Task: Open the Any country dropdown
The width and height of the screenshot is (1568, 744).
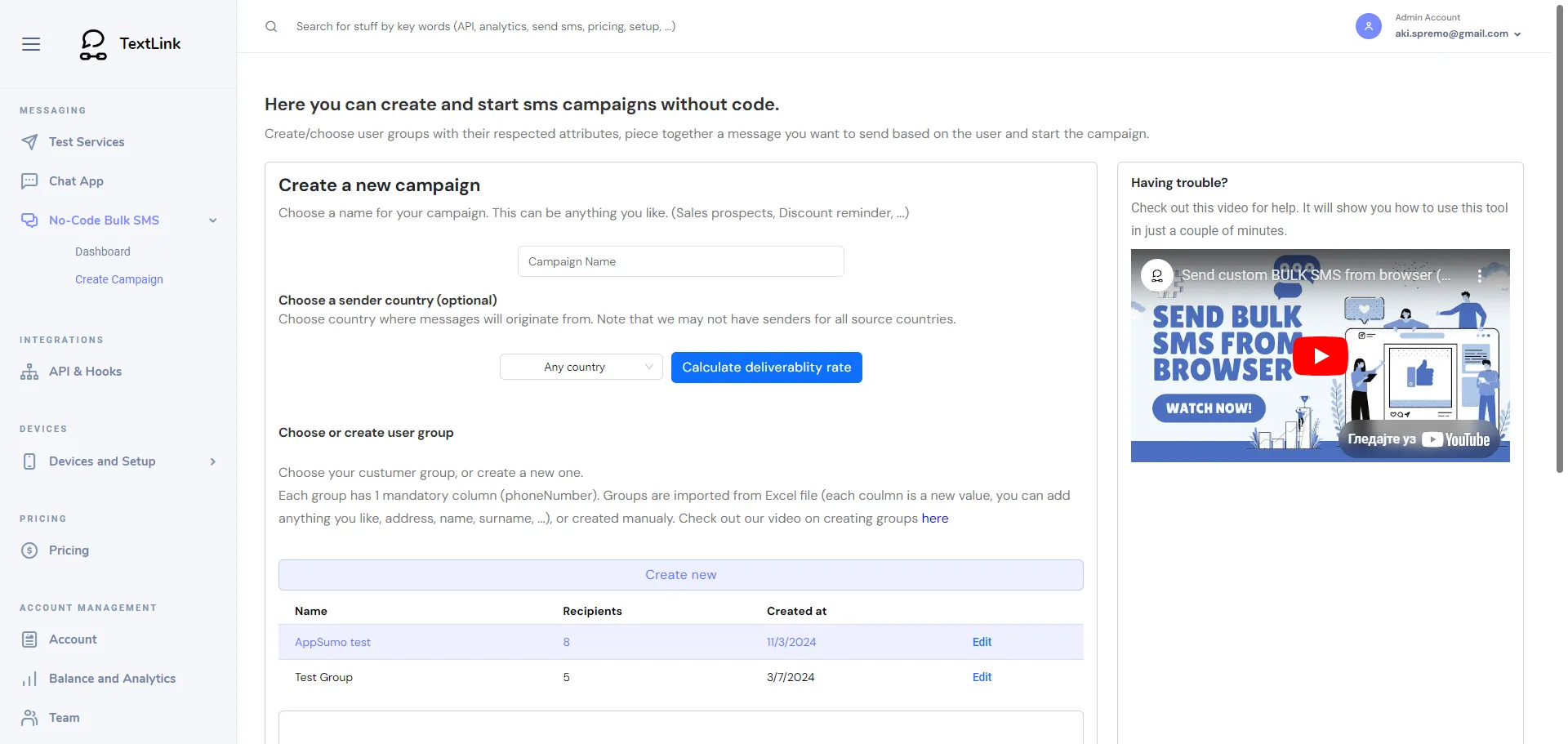Action: pyautogui.click(x=581, y=368)
